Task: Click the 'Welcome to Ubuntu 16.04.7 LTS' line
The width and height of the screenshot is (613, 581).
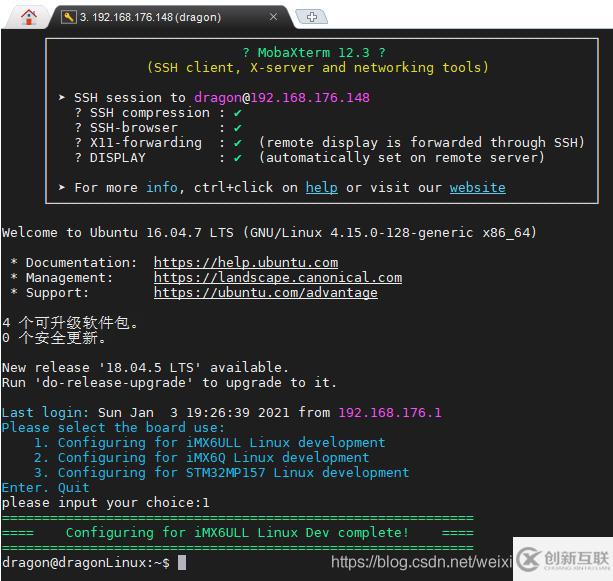Action: coord(269,233)
